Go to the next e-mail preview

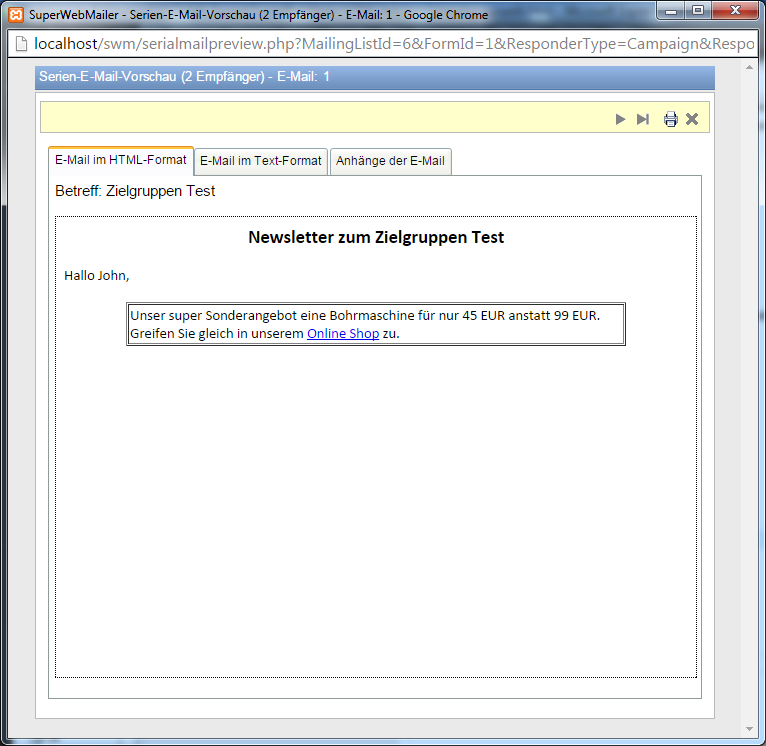[620, 119]
